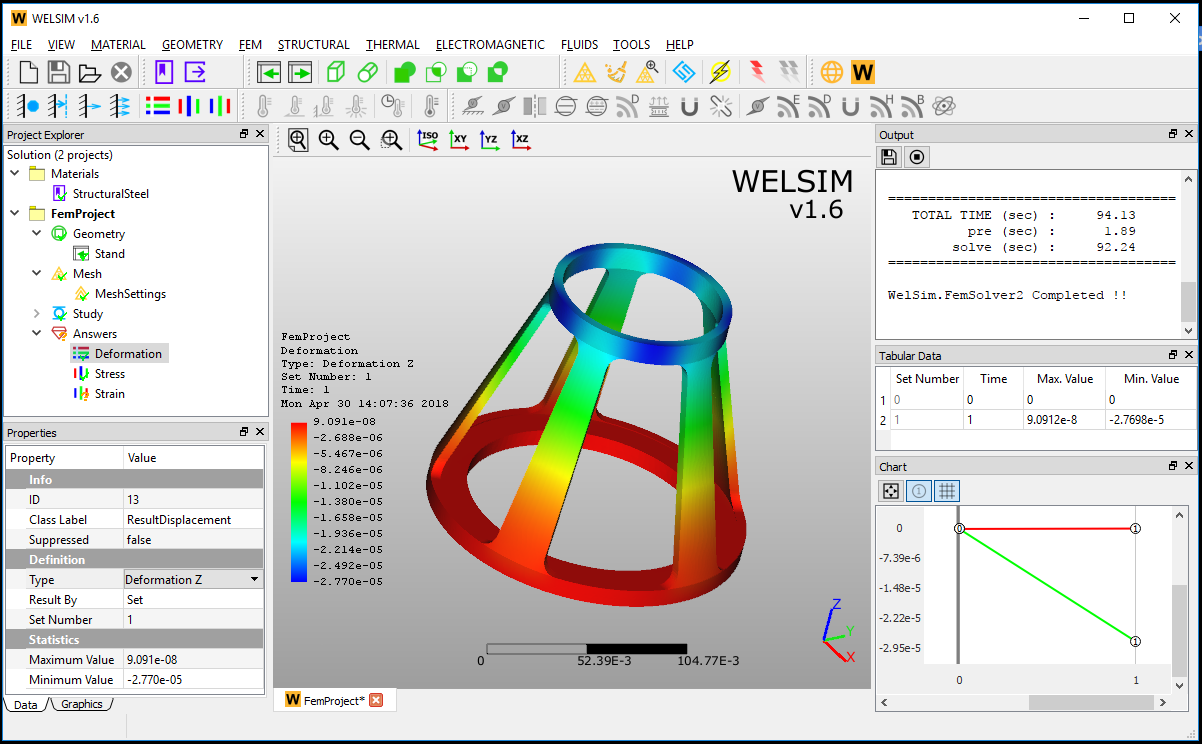This screenshot has height=744, width=1202.
Task: Click the stop solver button in Output panel
Action: 916,156
